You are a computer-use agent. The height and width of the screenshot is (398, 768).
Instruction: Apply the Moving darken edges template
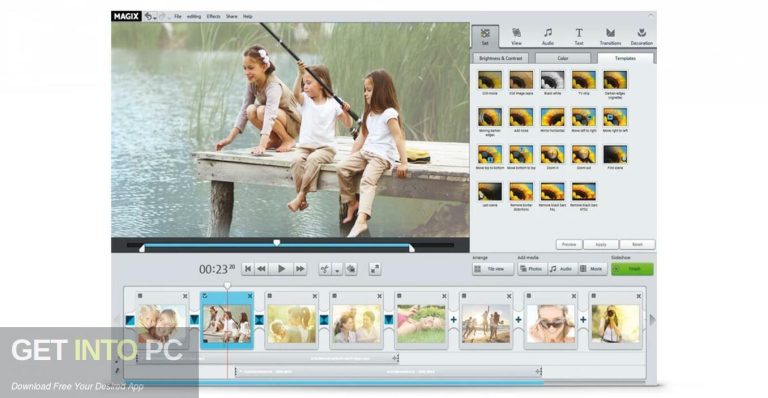[x=490, y=117]
